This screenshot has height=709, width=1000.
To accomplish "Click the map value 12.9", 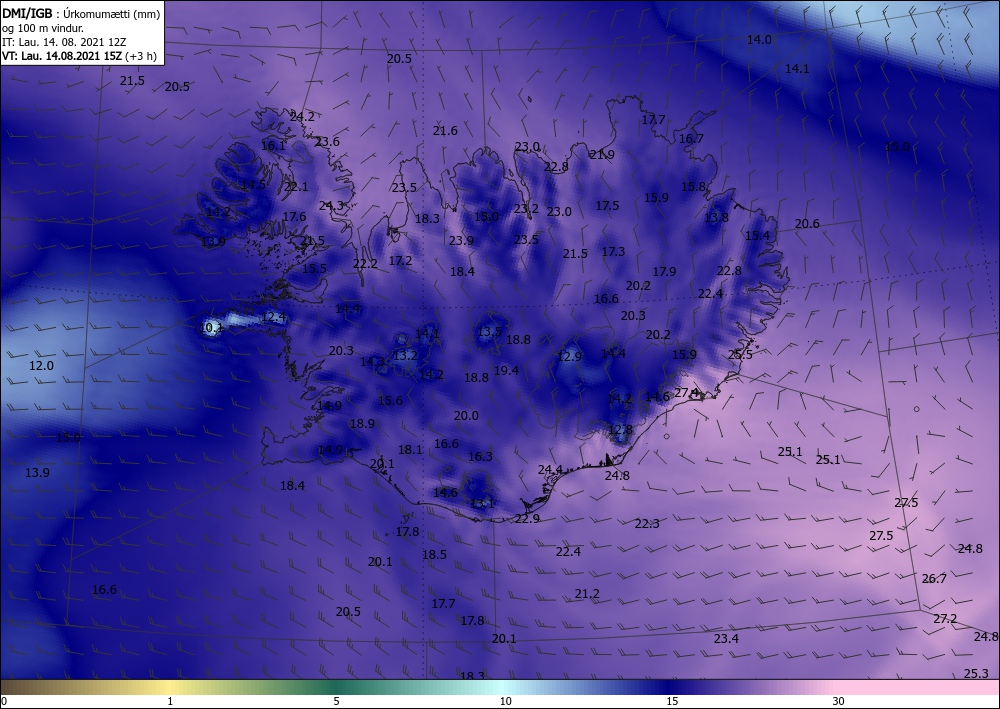I will 570,356.
